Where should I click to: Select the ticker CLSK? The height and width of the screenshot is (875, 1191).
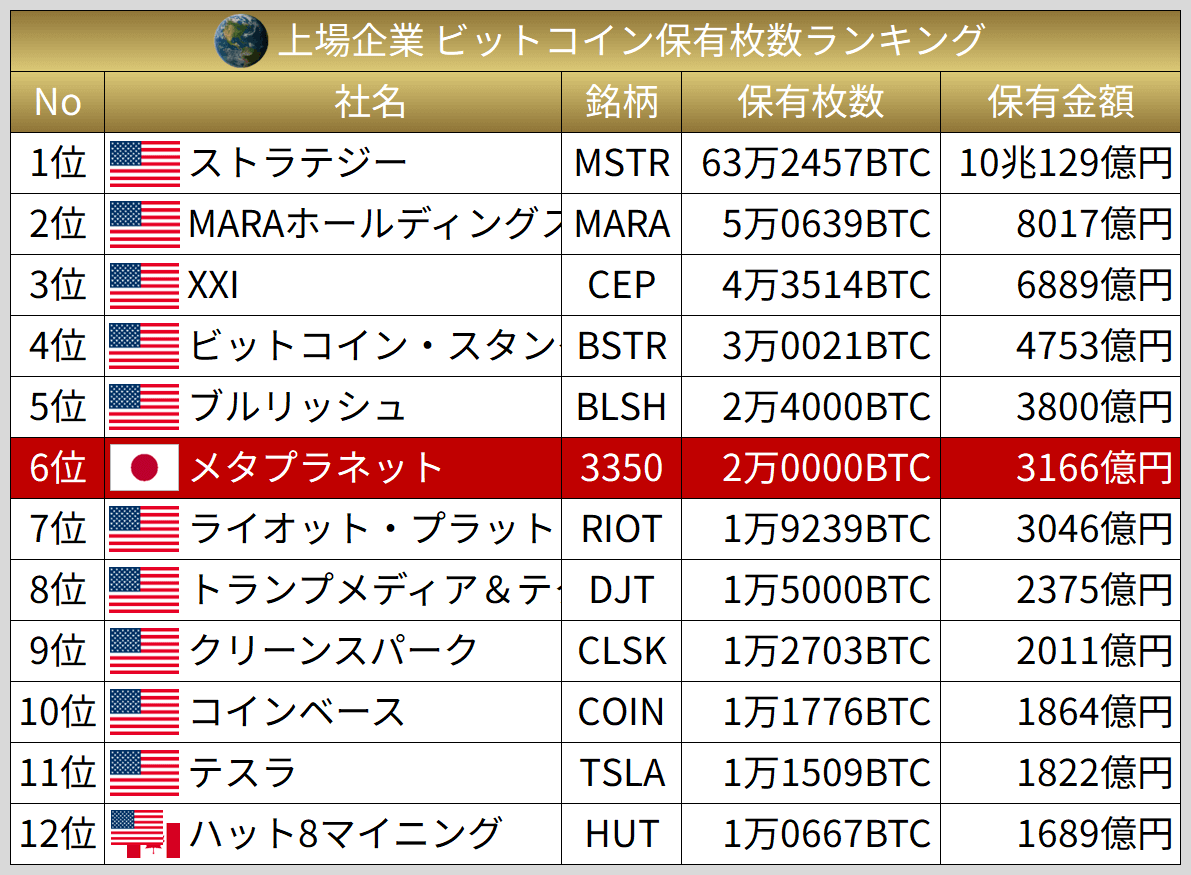point(621,651)
